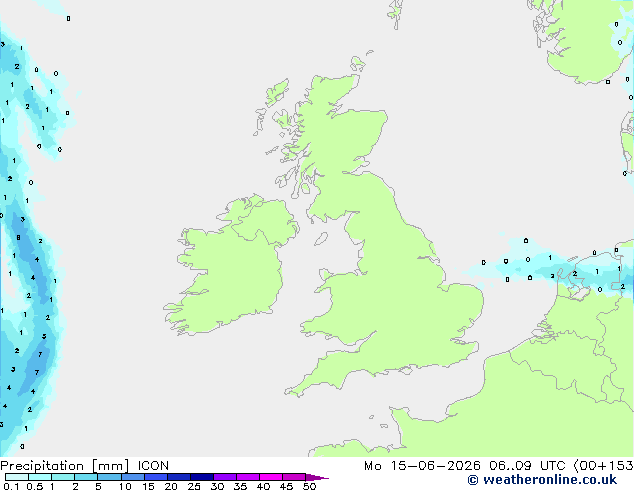Click the 'Precipitation' title word

pos(42,466)
